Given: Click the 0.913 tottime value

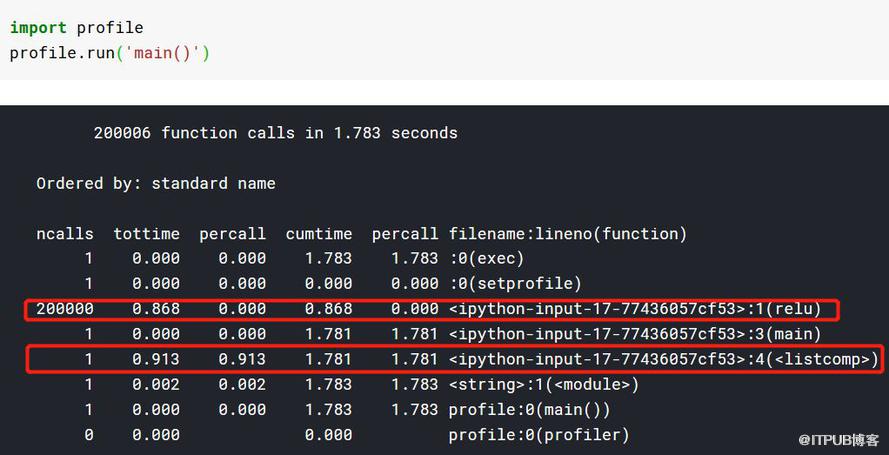Looking at the screenshot, I should coord(156,360).
